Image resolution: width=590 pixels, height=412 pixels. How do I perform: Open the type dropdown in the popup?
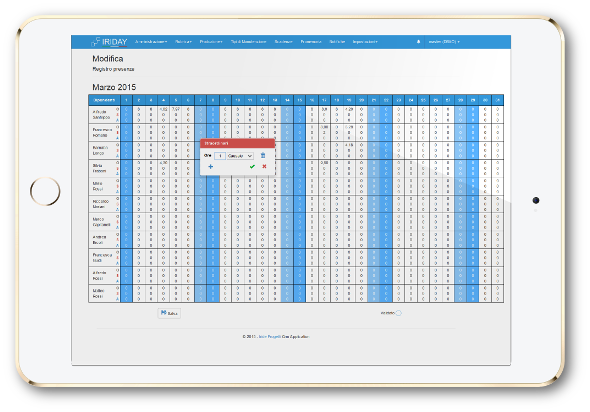tap(240, 156)
